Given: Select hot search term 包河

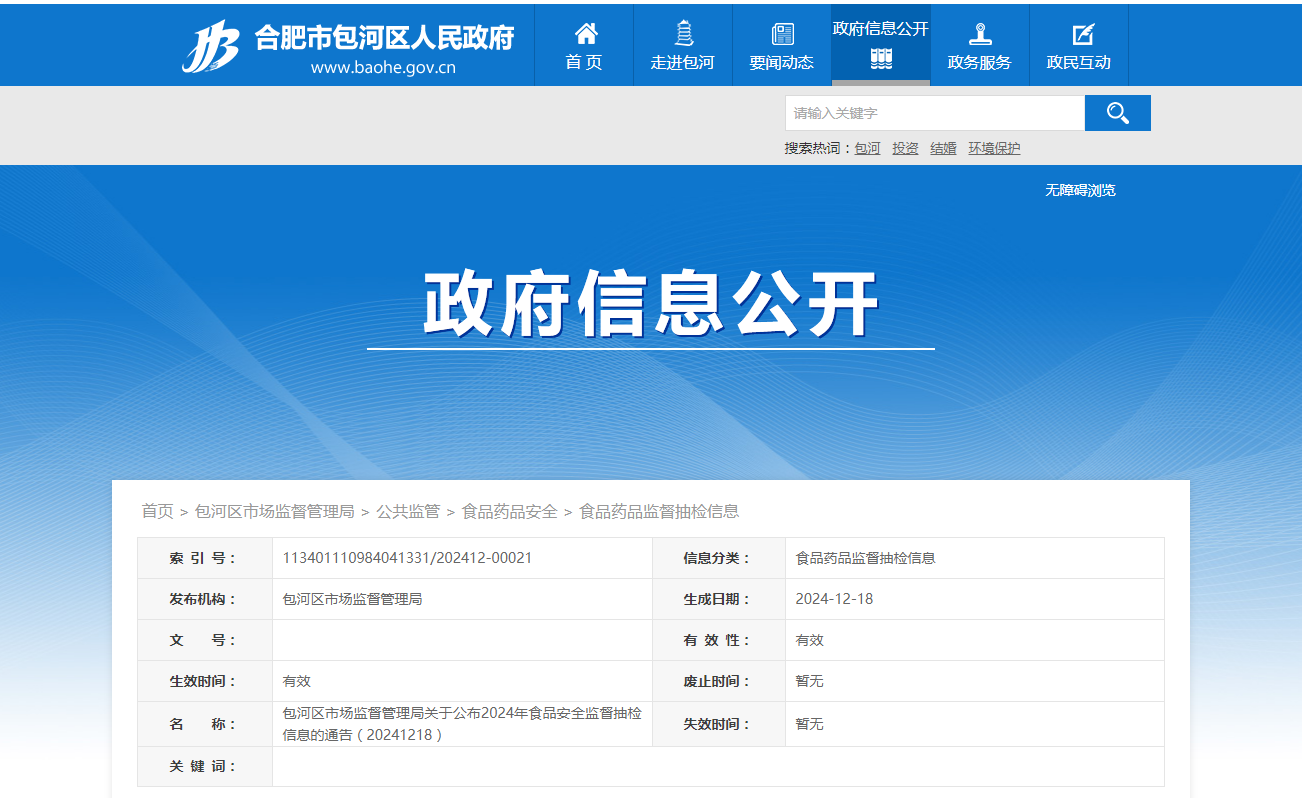Looking at the screenshot, I should pos(867,148).
